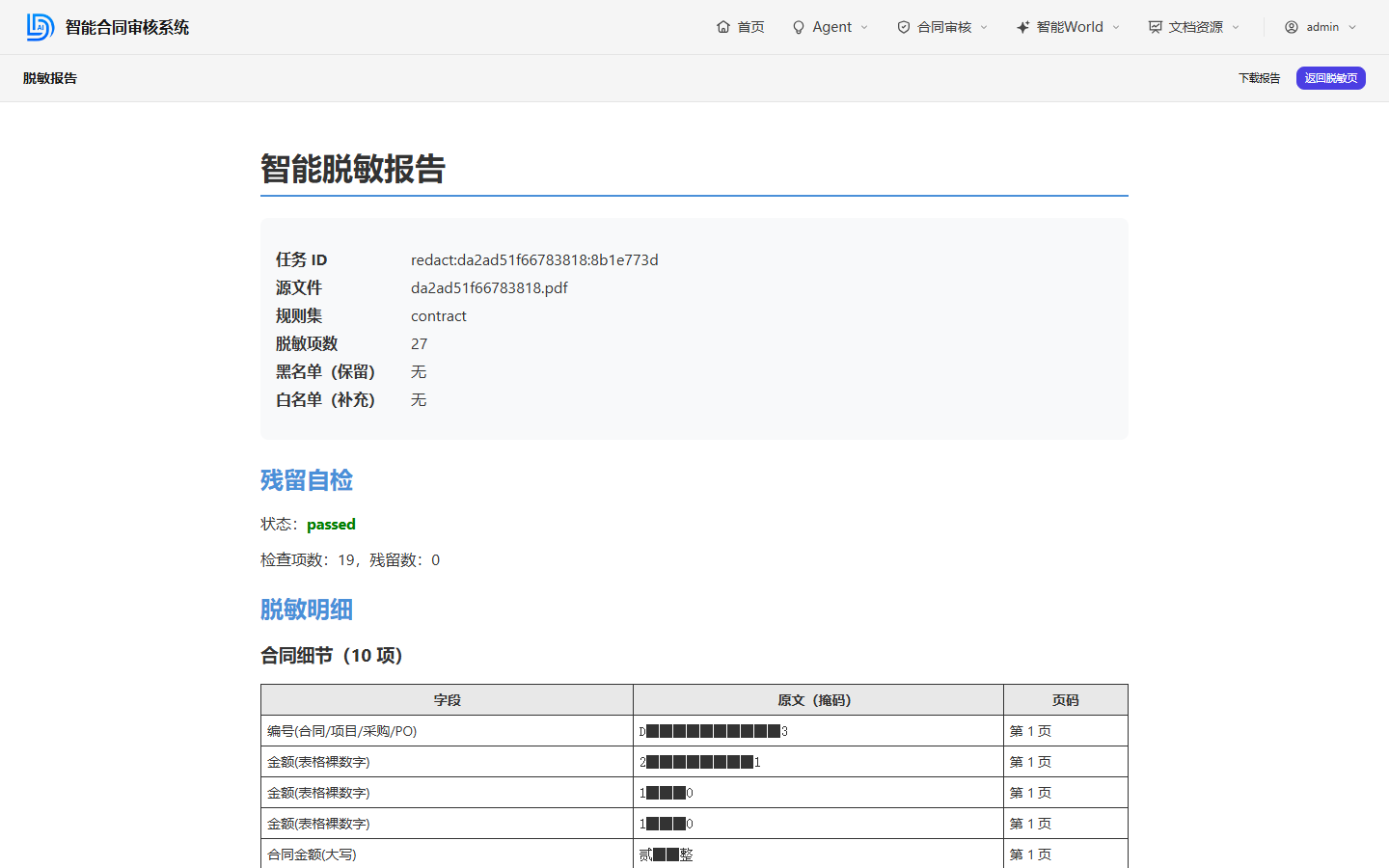Click 第 1 页 in the 编号 row
The height and width of the screenshot is (868, 1389).
click(x=1030, y=731)
